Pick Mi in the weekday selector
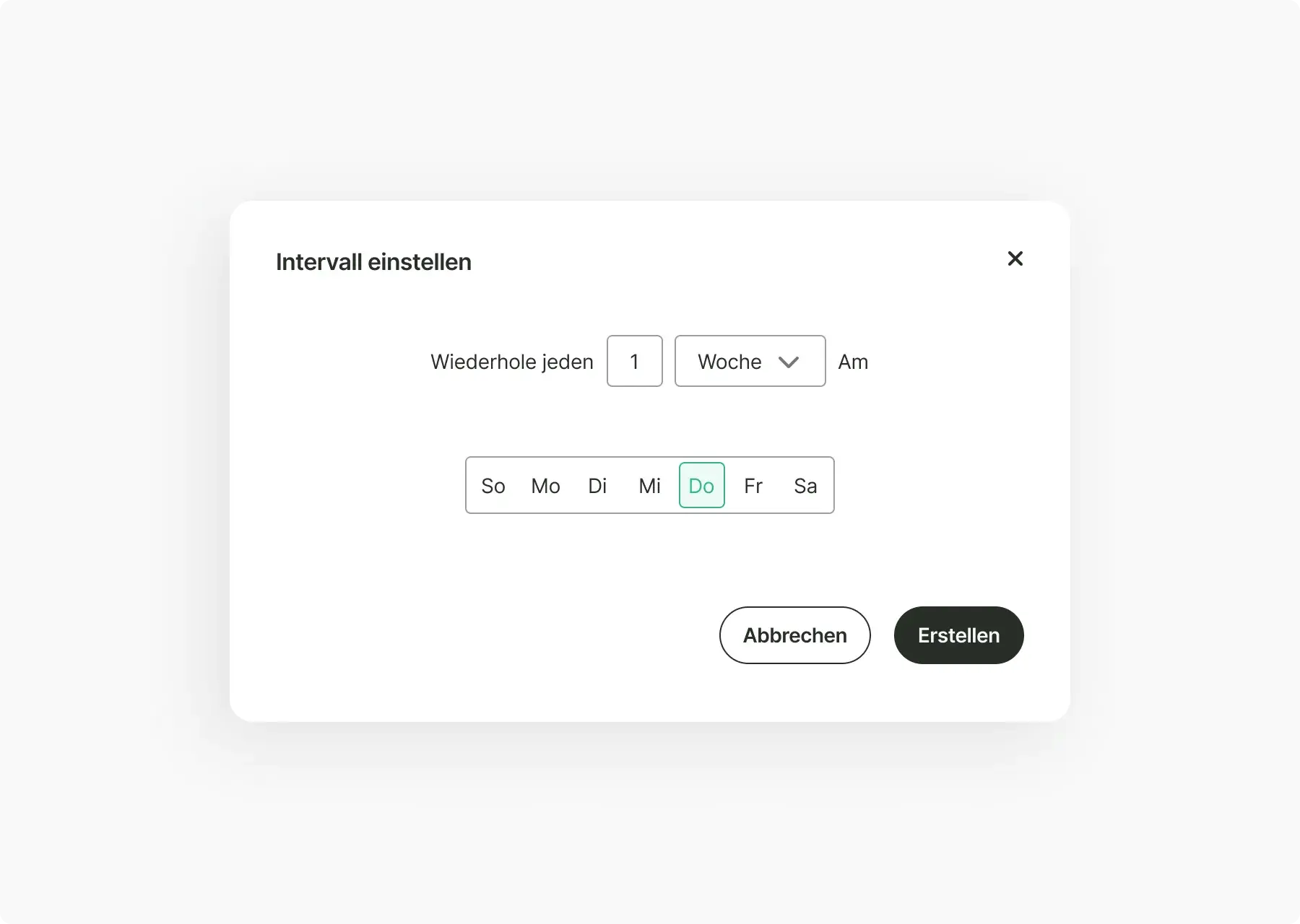1300x924 pixels. 649,486
